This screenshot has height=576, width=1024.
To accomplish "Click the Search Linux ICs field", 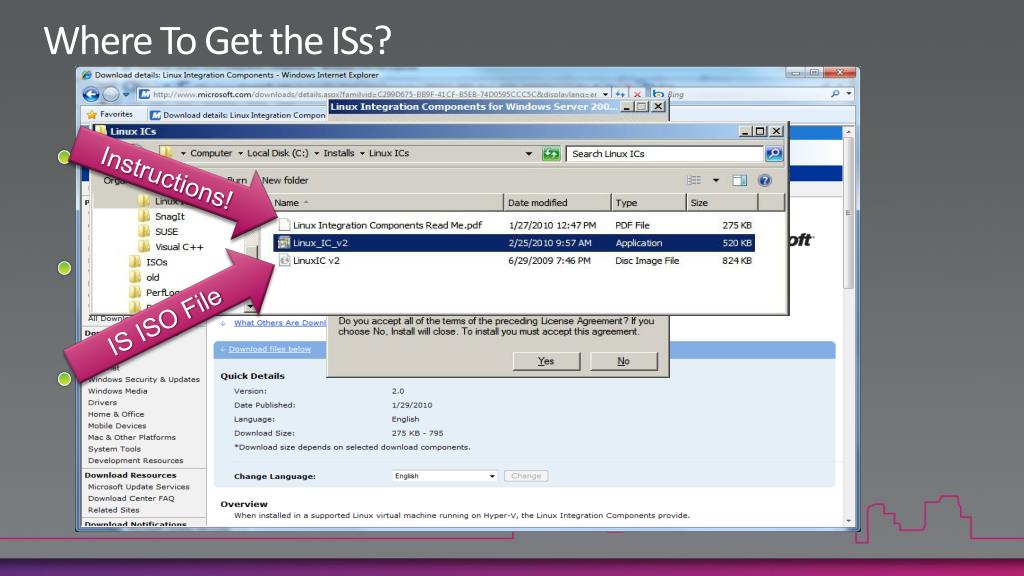I will point(665,153).
